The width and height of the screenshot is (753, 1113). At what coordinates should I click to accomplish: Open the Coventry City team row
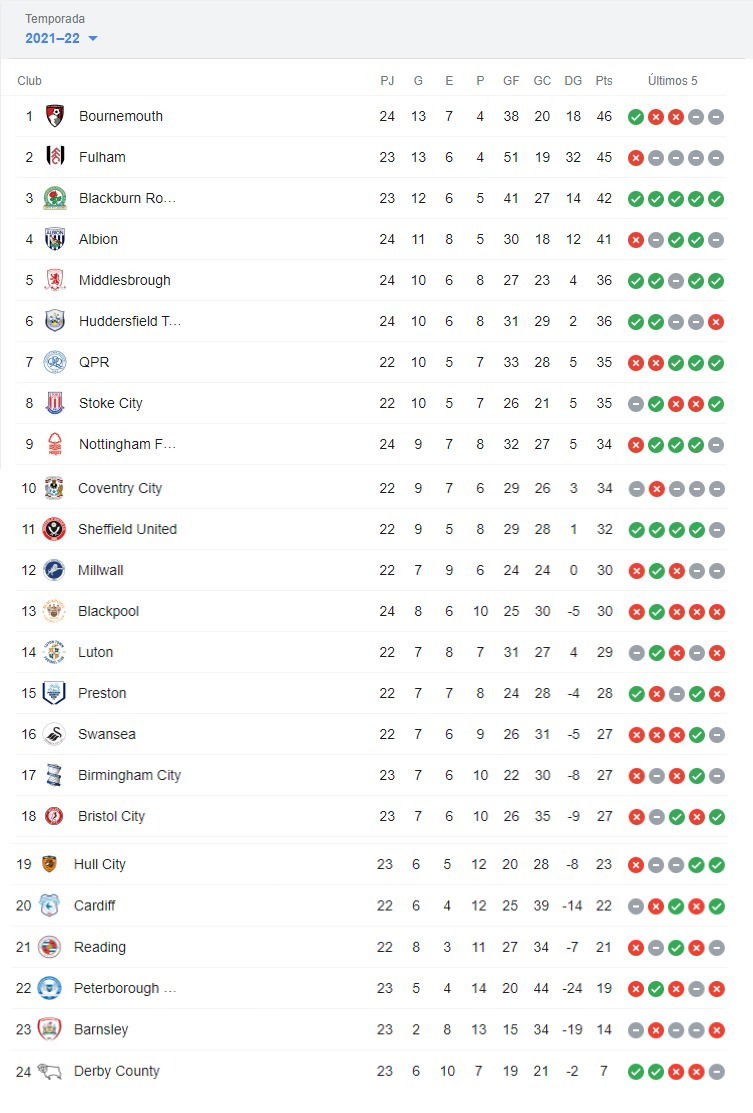click(370, 488)
